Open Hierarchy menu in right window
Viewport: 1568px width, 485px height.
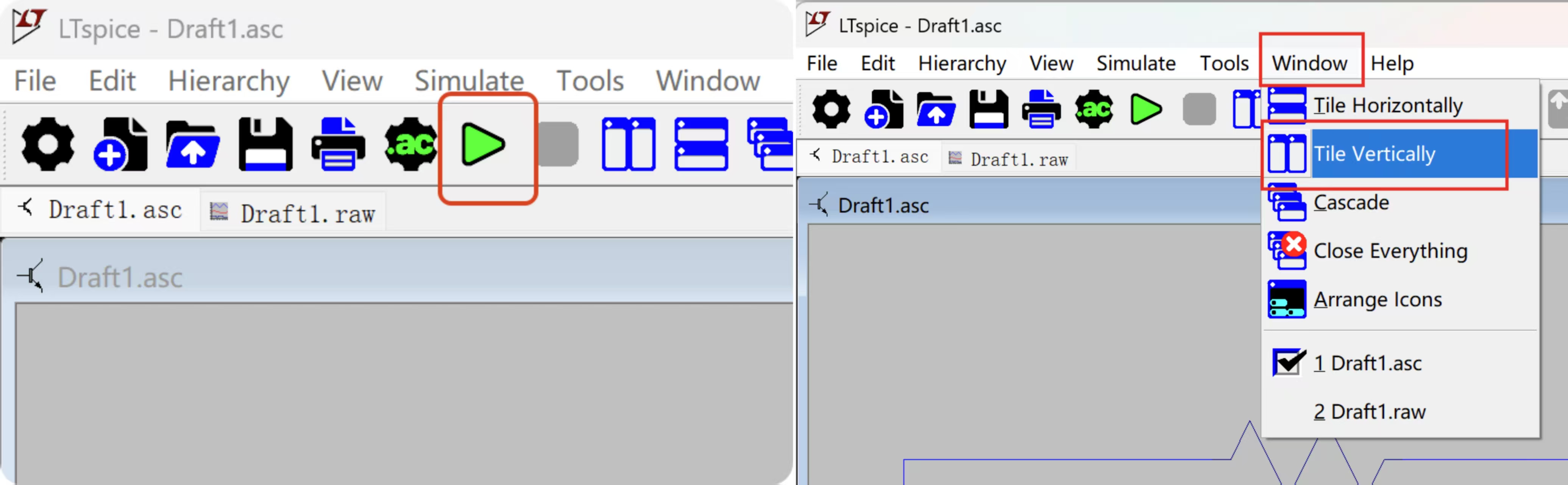click(x=962, y=64)
